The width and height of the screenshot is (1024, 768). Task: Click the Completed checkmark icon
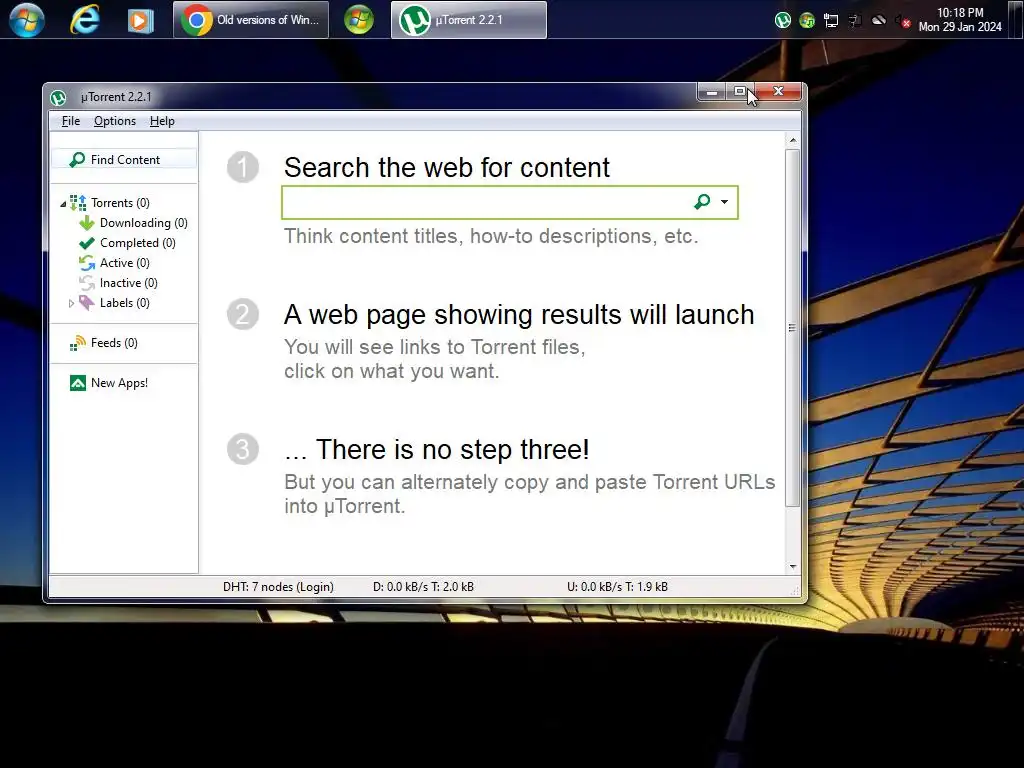coord(86,243)
